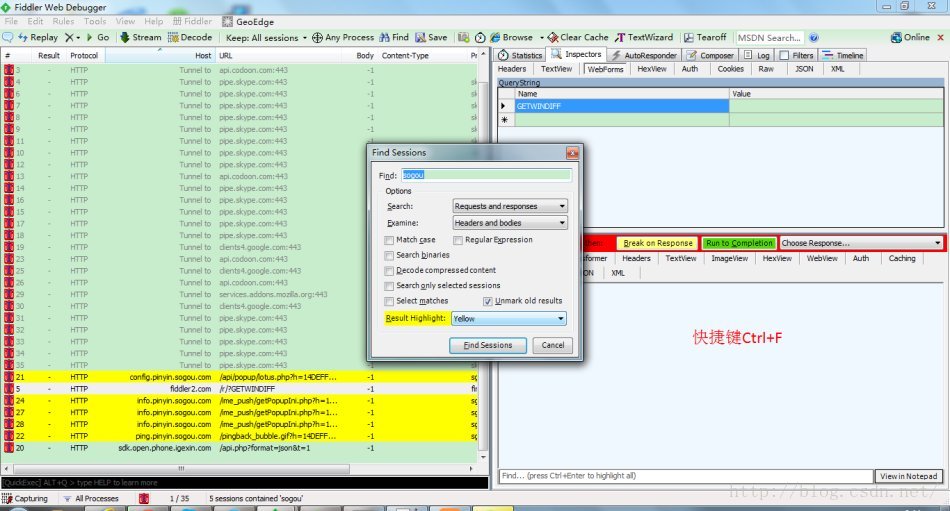Open the Log tab
The image size is (950, 511).
pos(757,55)
